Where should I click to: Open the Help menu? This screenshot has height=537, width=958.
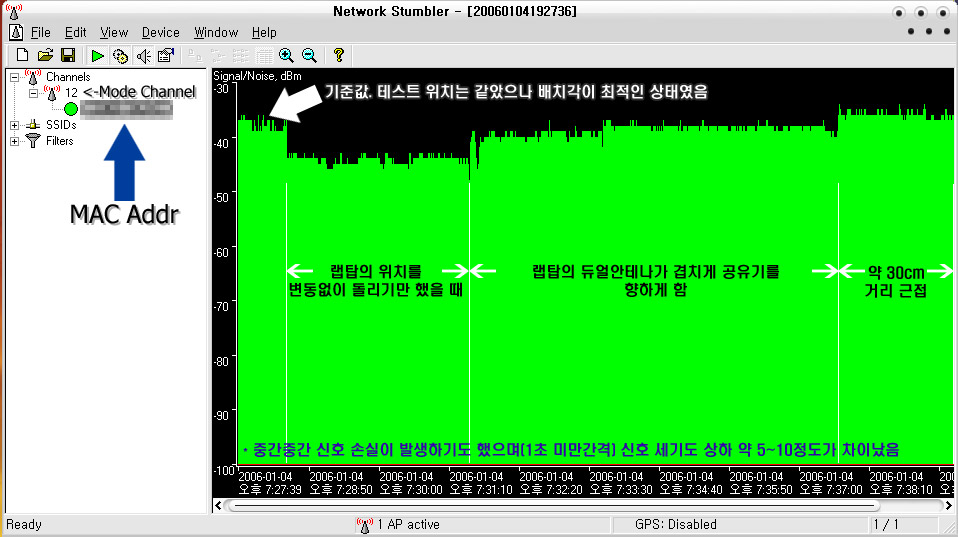[264, 32]
